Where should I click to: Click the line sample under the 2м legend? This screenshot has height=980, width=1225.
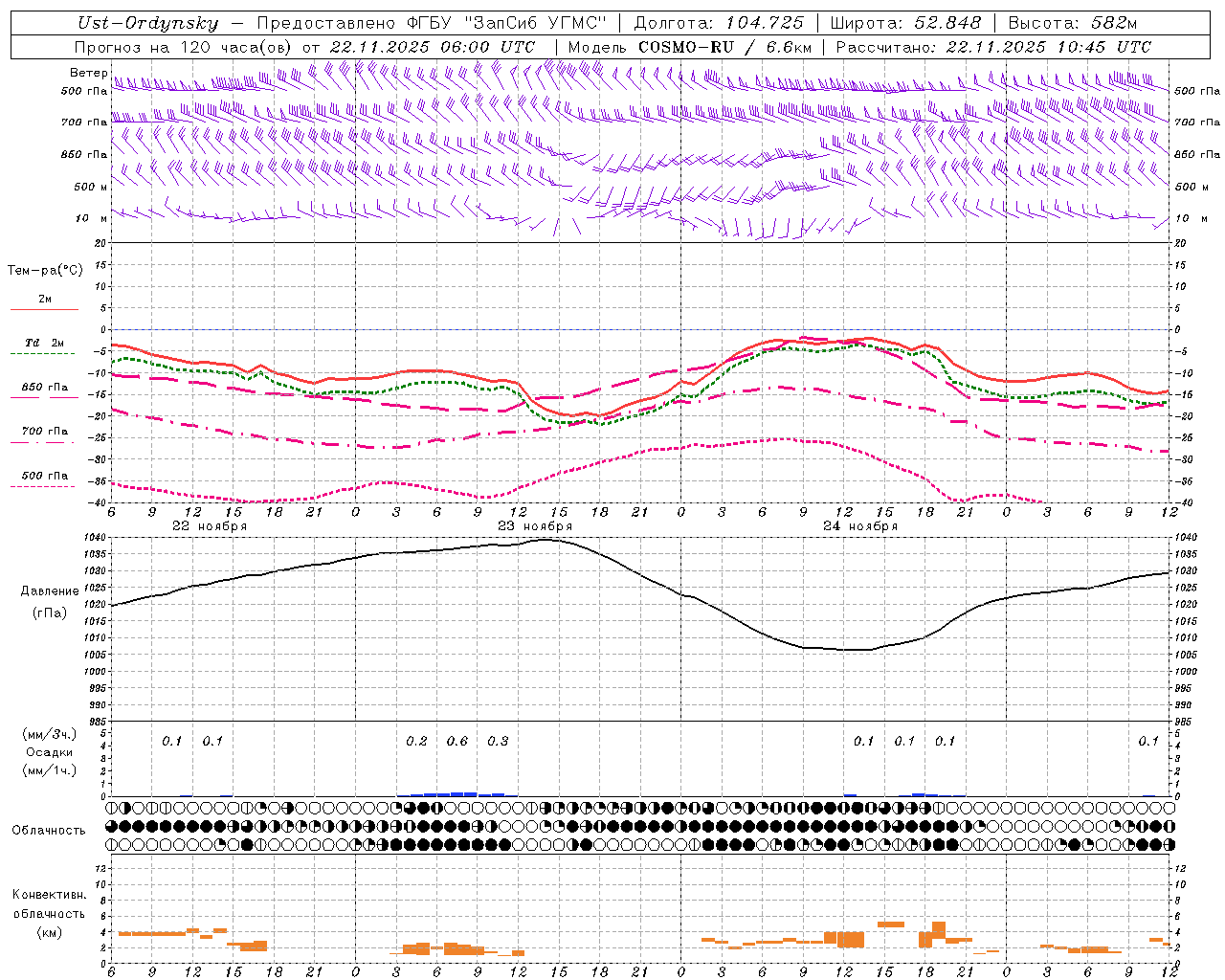tap(44, 310)
